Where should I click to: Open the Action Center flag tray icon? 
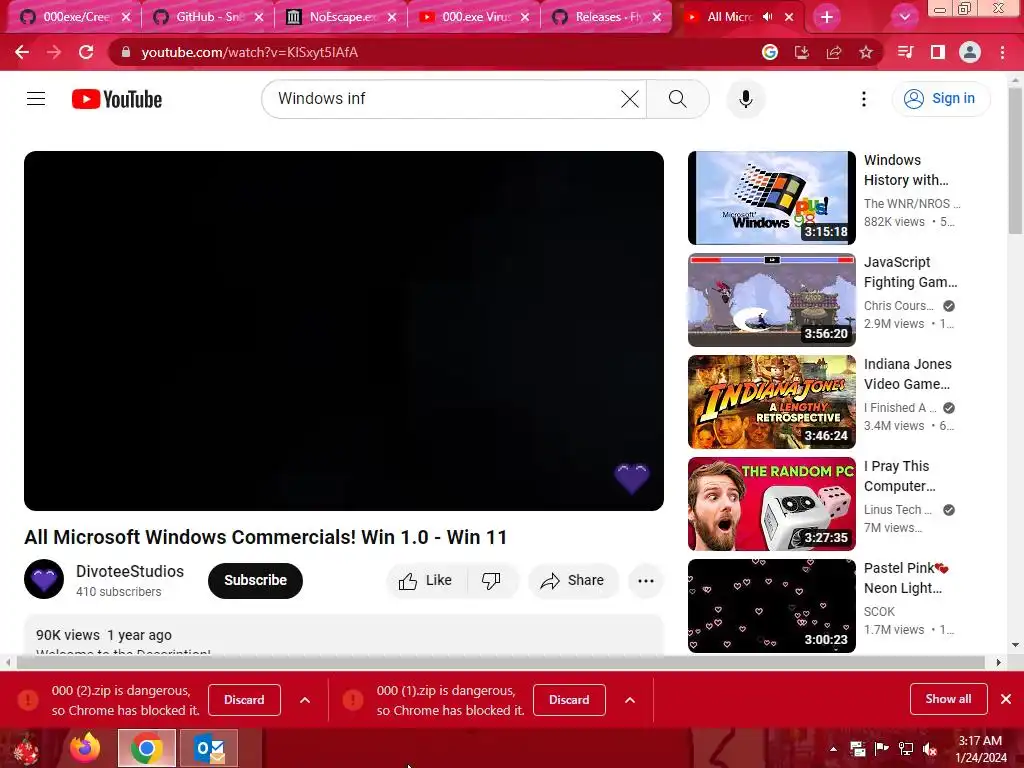click(882, 749)
